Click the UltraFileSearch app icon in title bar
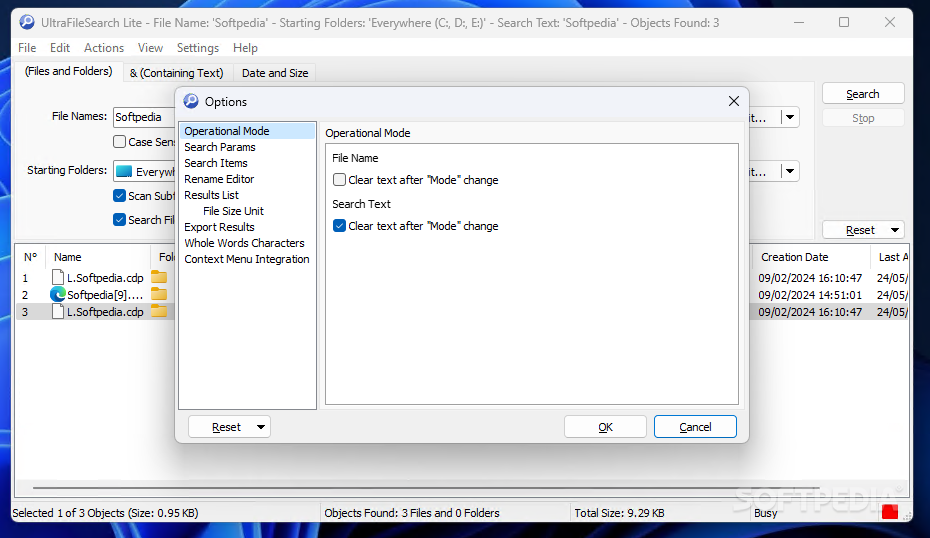This screenshot has width=930, height=538. tap(27, 23)
